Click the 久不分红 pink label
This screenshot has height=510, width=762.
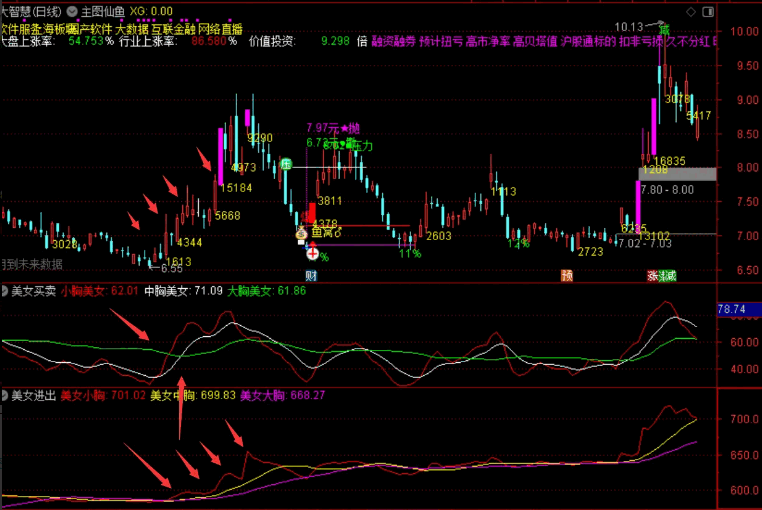click(688, 41)
